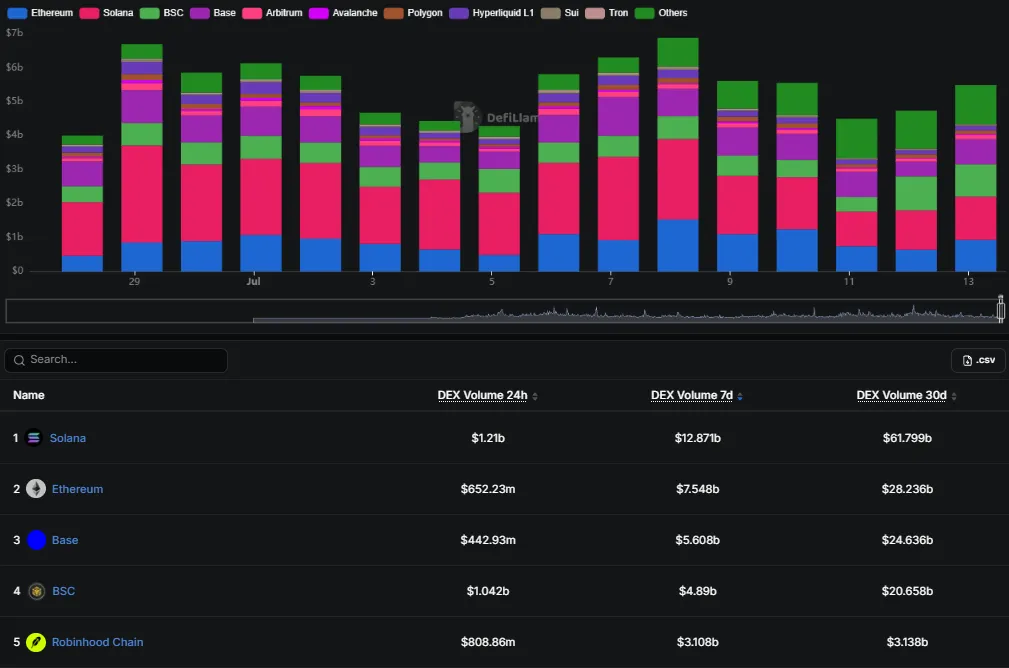The image size is (1009, 668).
Task: Click the Robinhood Chain logo icon
Action: (x=36, y=642)
